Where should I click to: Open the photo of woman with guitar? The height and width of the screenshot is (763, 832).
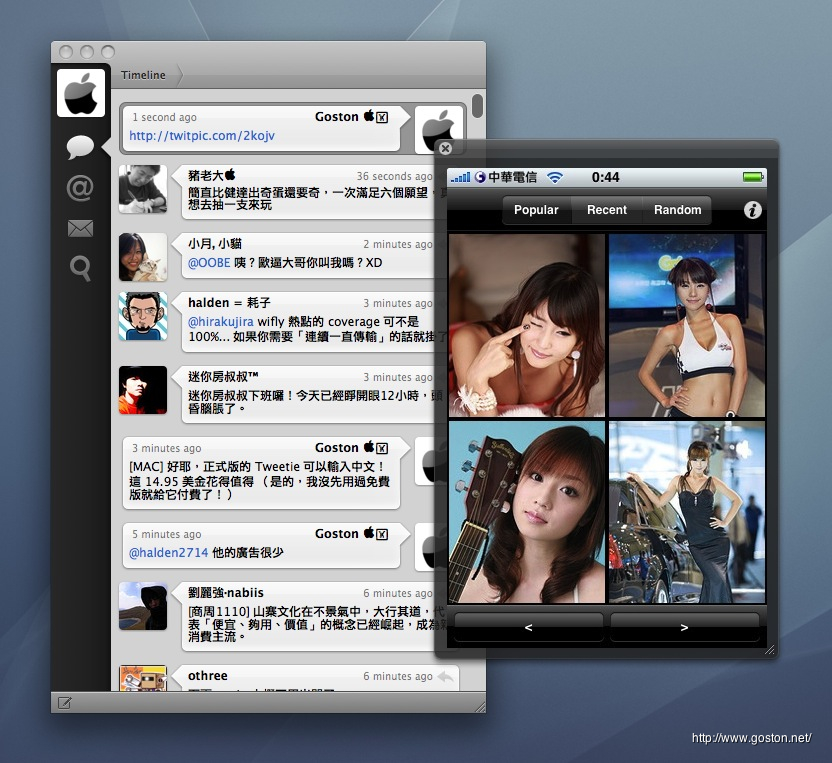pos(527,512)
